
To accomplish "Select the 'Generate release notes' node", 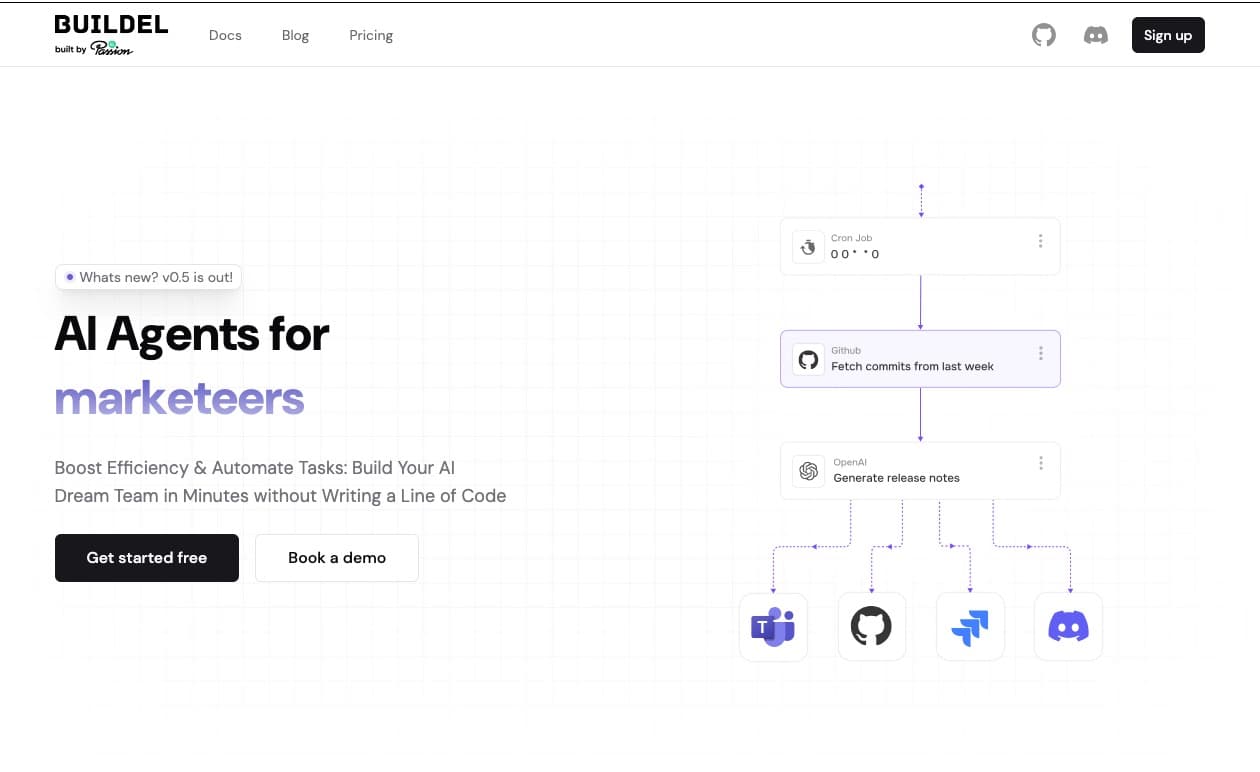I will [x=920, y=471].
